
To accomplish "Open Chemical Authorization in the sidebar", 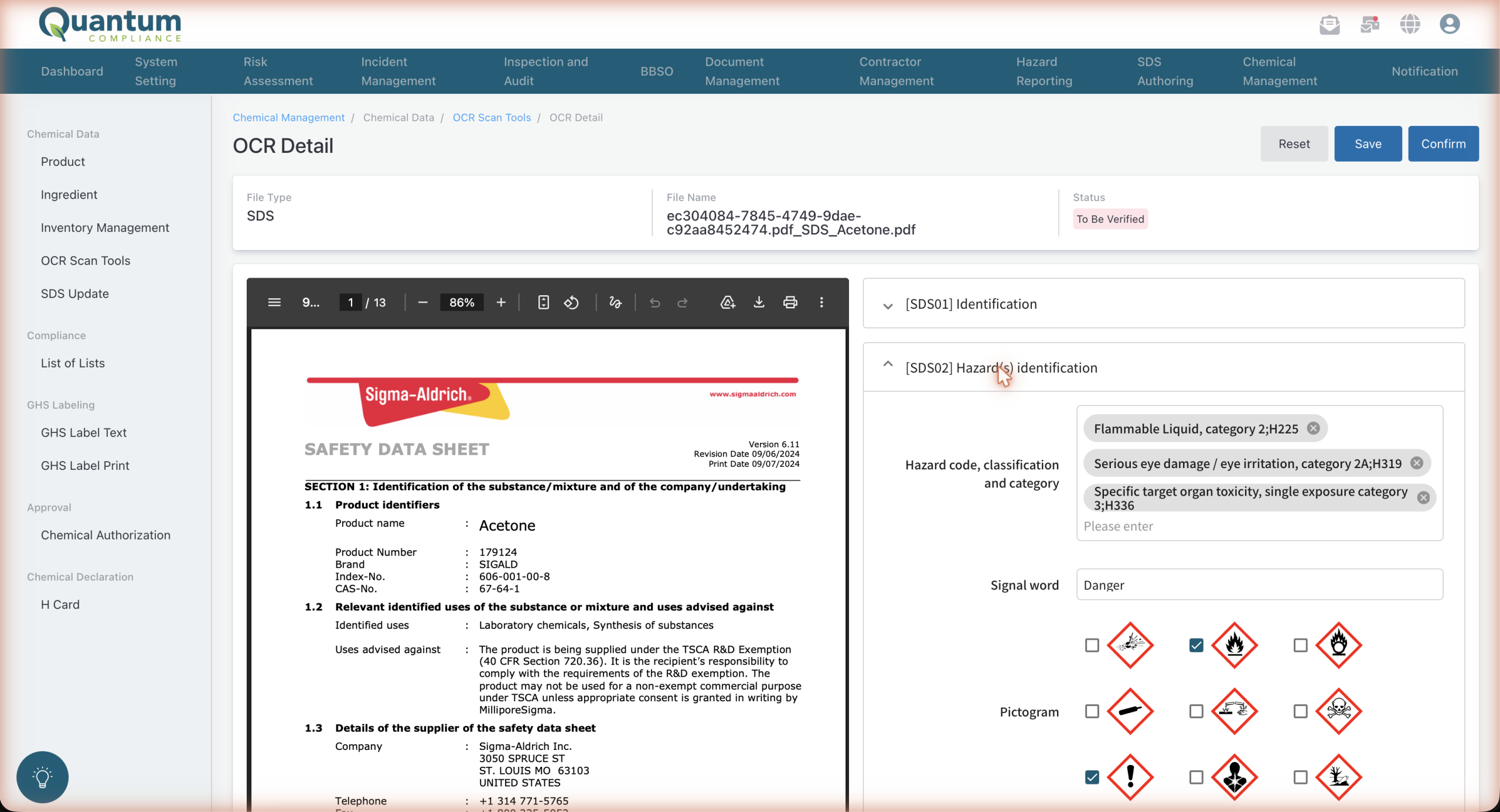I will [x=105, y=535].
